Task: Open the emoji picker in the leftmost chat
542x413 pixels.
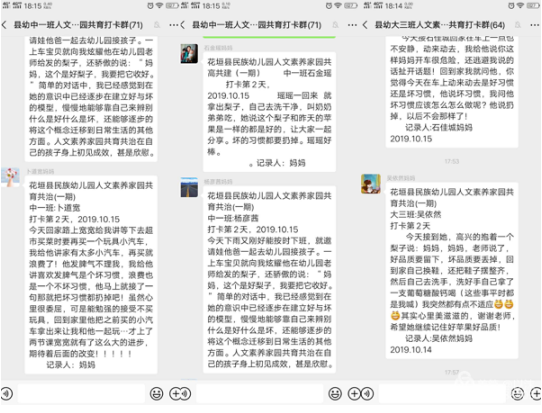Action: [x=157, y=393]
